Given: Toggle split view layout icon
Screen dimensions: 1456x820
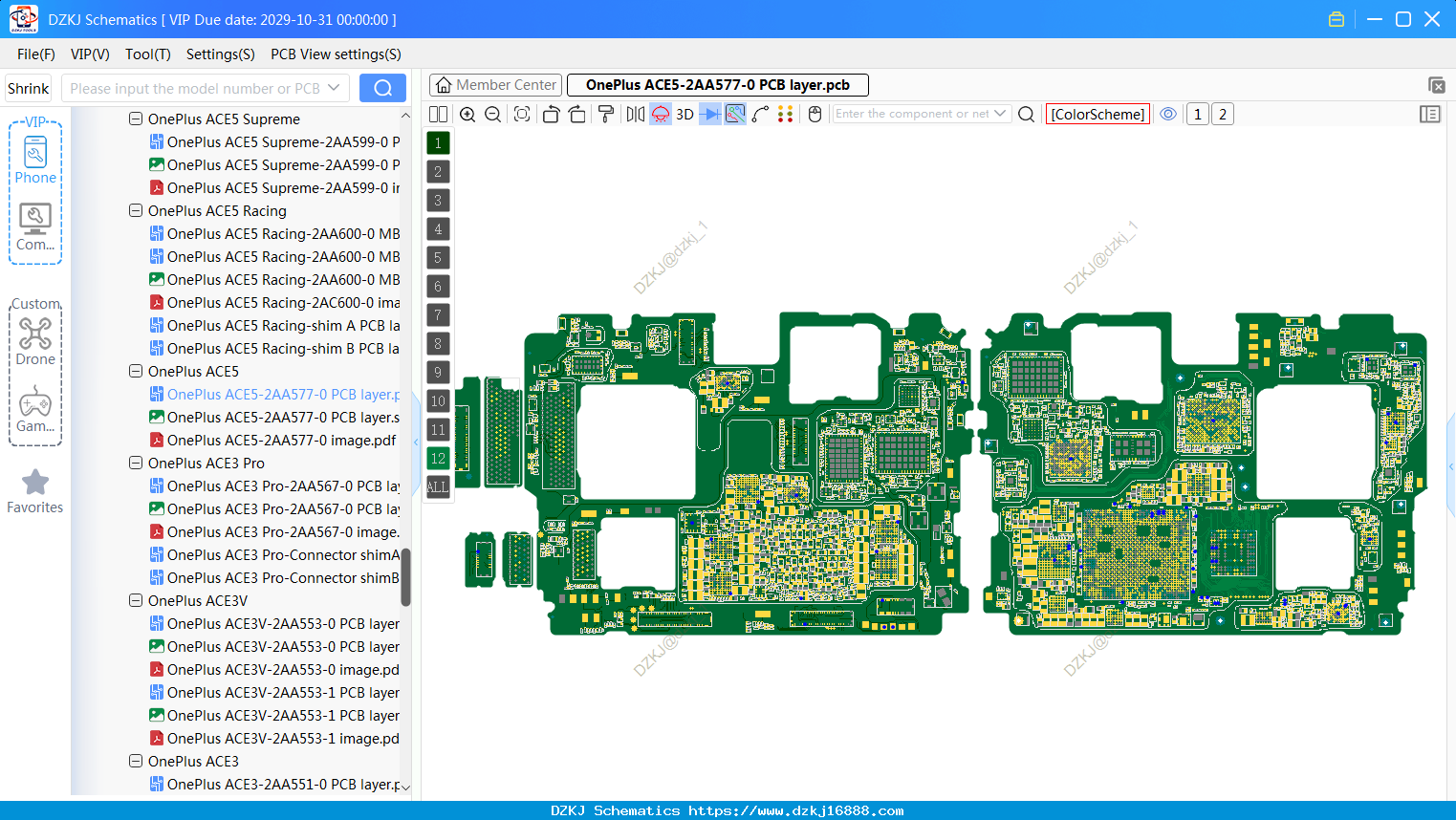Looking at the screenshot, I should click(438, 114).
